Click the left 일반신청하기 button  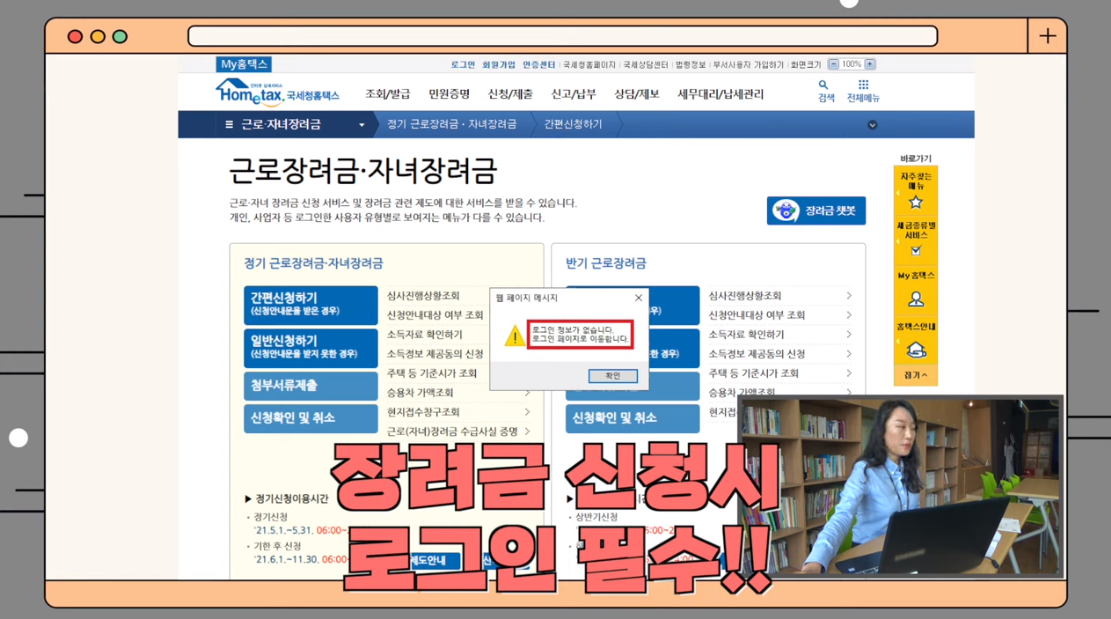click(x=310, y=348)
